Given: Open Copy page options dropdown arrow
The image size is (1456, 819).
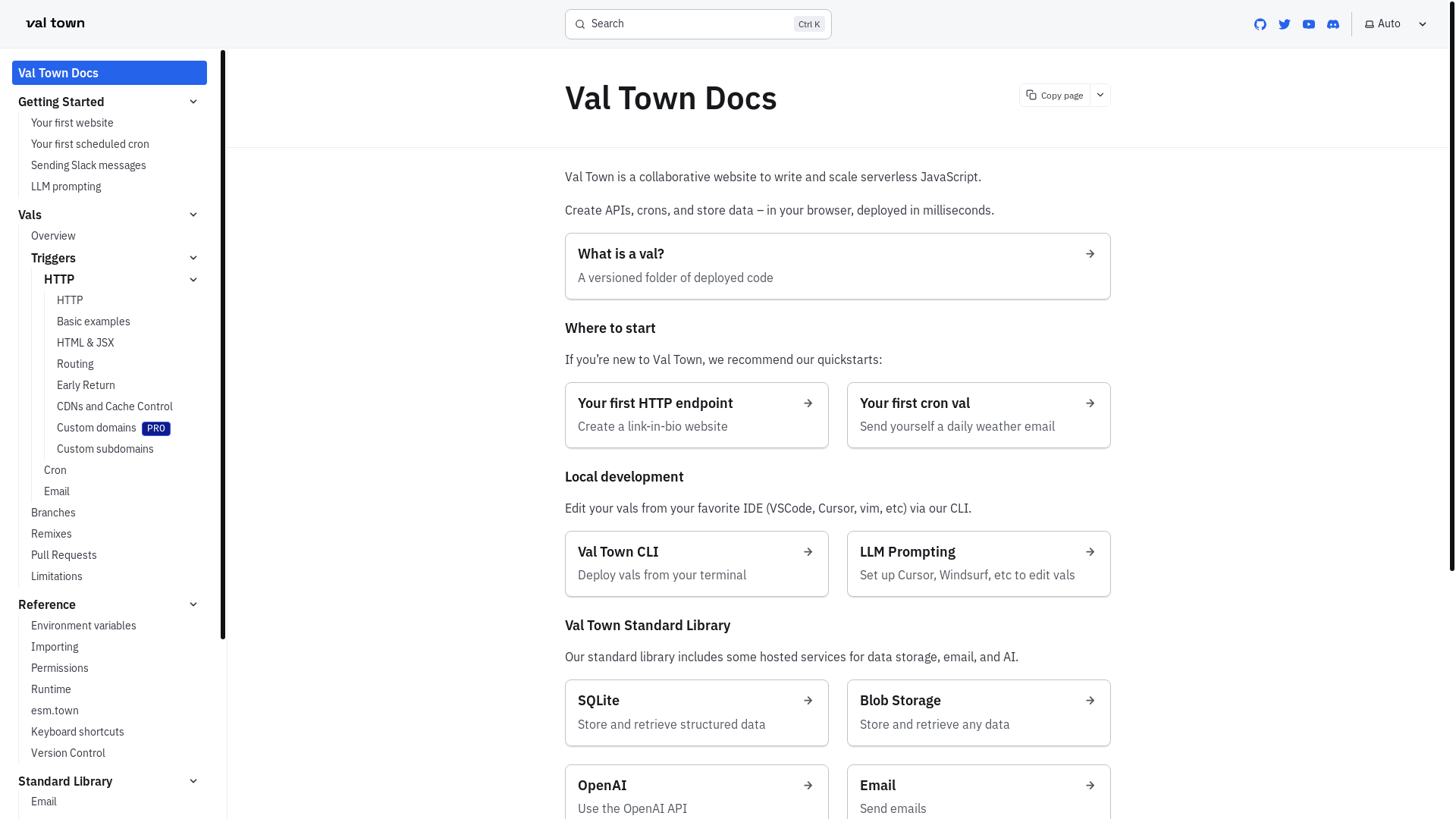Looking at the screenshot, I should pyautogui.click(x=1100, y=95).
